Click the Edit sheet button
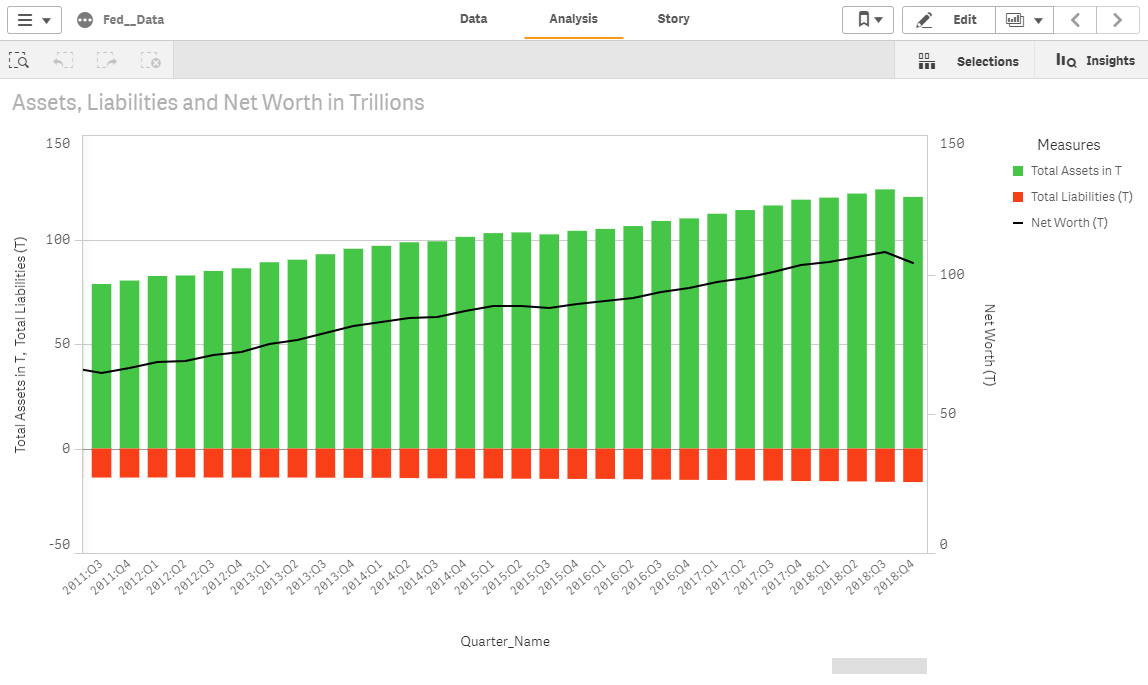 tap(948, 20)
